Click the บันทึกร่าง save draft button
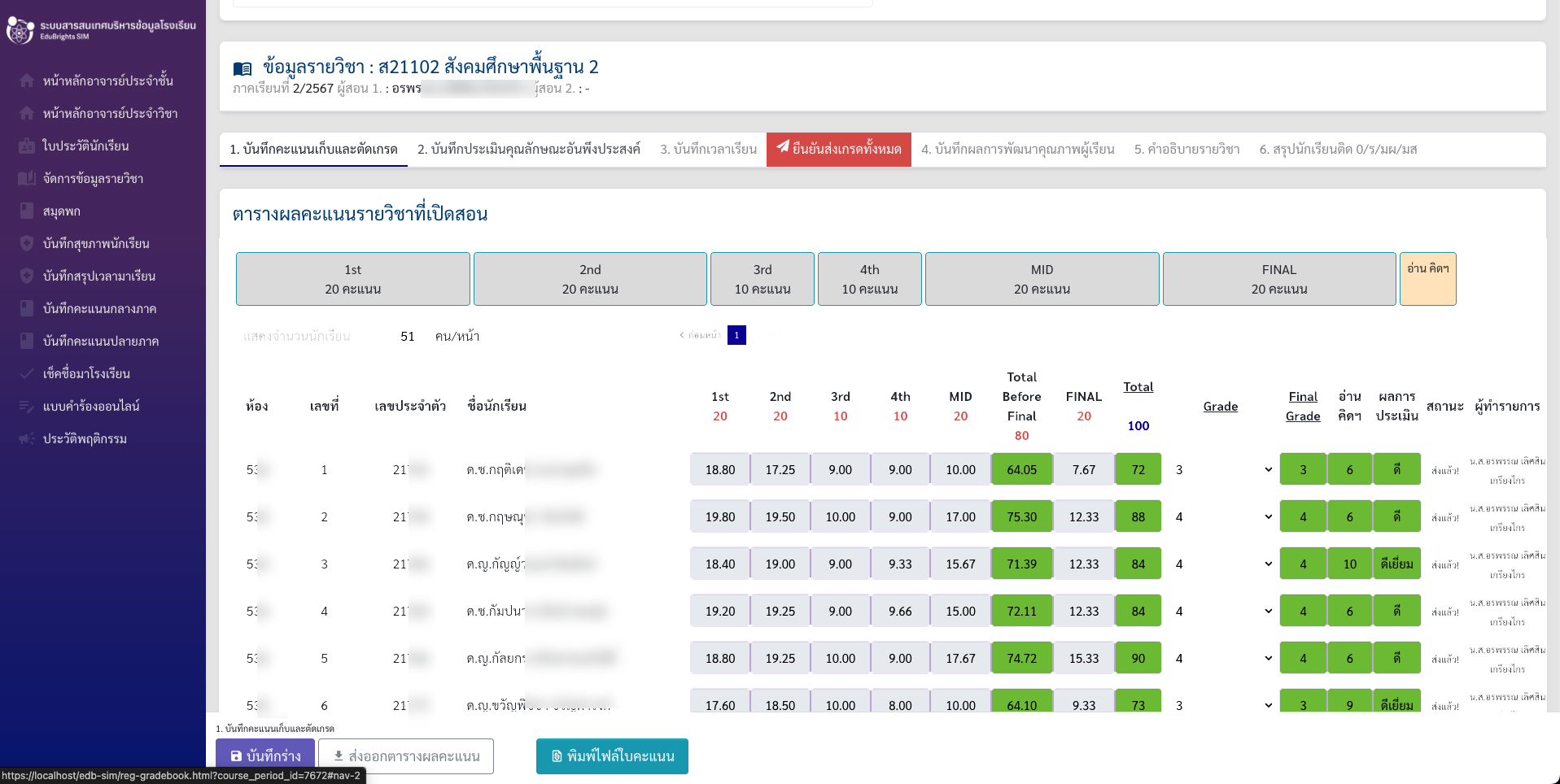The height and width of the screenshot is (784, 1560). [x=264, y=756]
